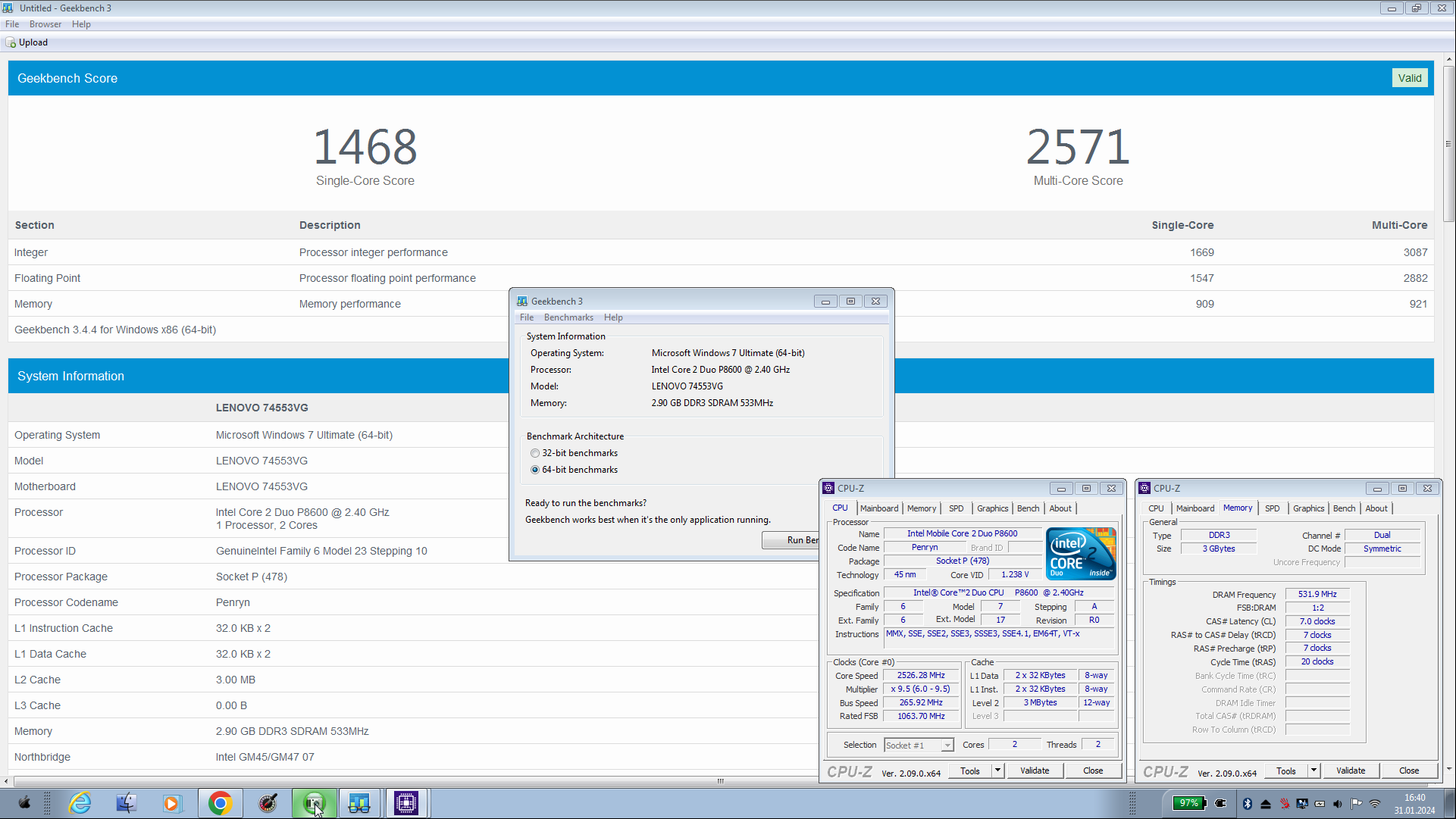
Task: Open the File menu in the main Geekbench window
Action: (12, 24)
